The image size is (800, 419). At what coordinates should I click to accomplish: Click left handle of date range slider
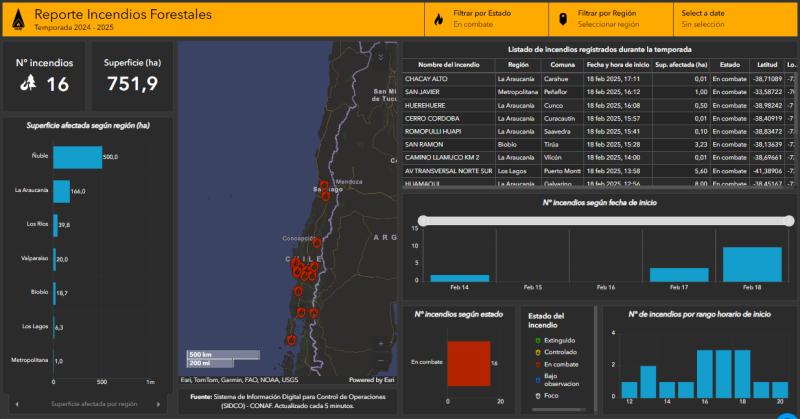click(423, 220)
